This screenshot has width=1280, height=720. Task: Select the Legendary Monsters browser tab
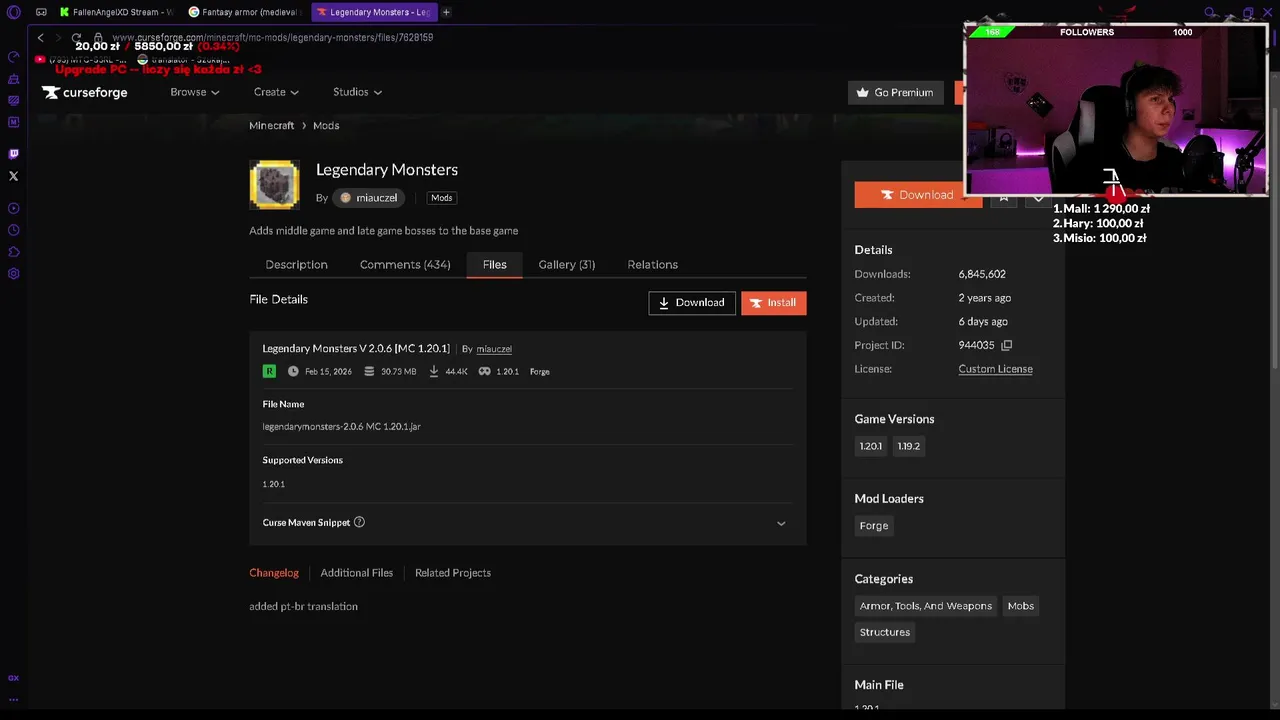pyautogui.click(x=374, y=12)
